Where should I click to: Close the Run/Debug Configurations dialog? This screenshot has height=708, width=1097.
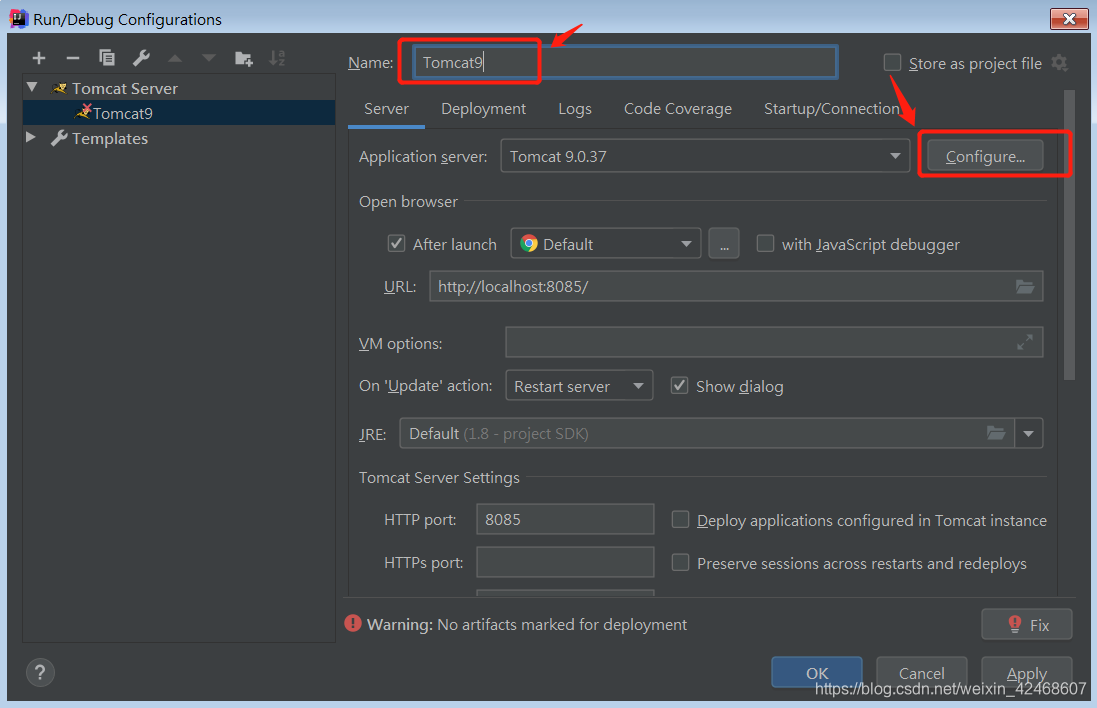tap(1069, 19)
